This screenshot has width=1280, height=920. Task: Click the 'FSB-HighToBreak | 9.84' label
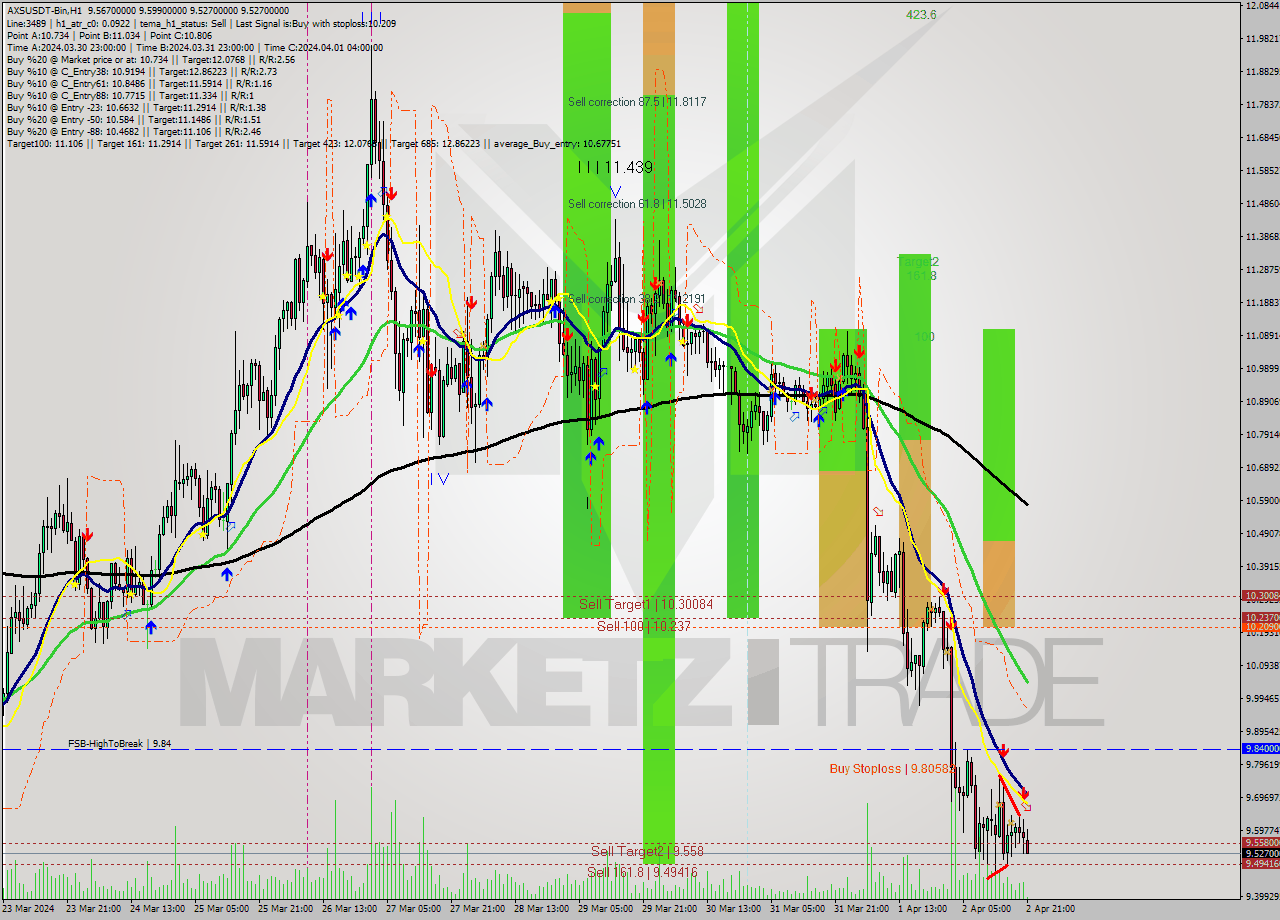[x=120, y=744]
